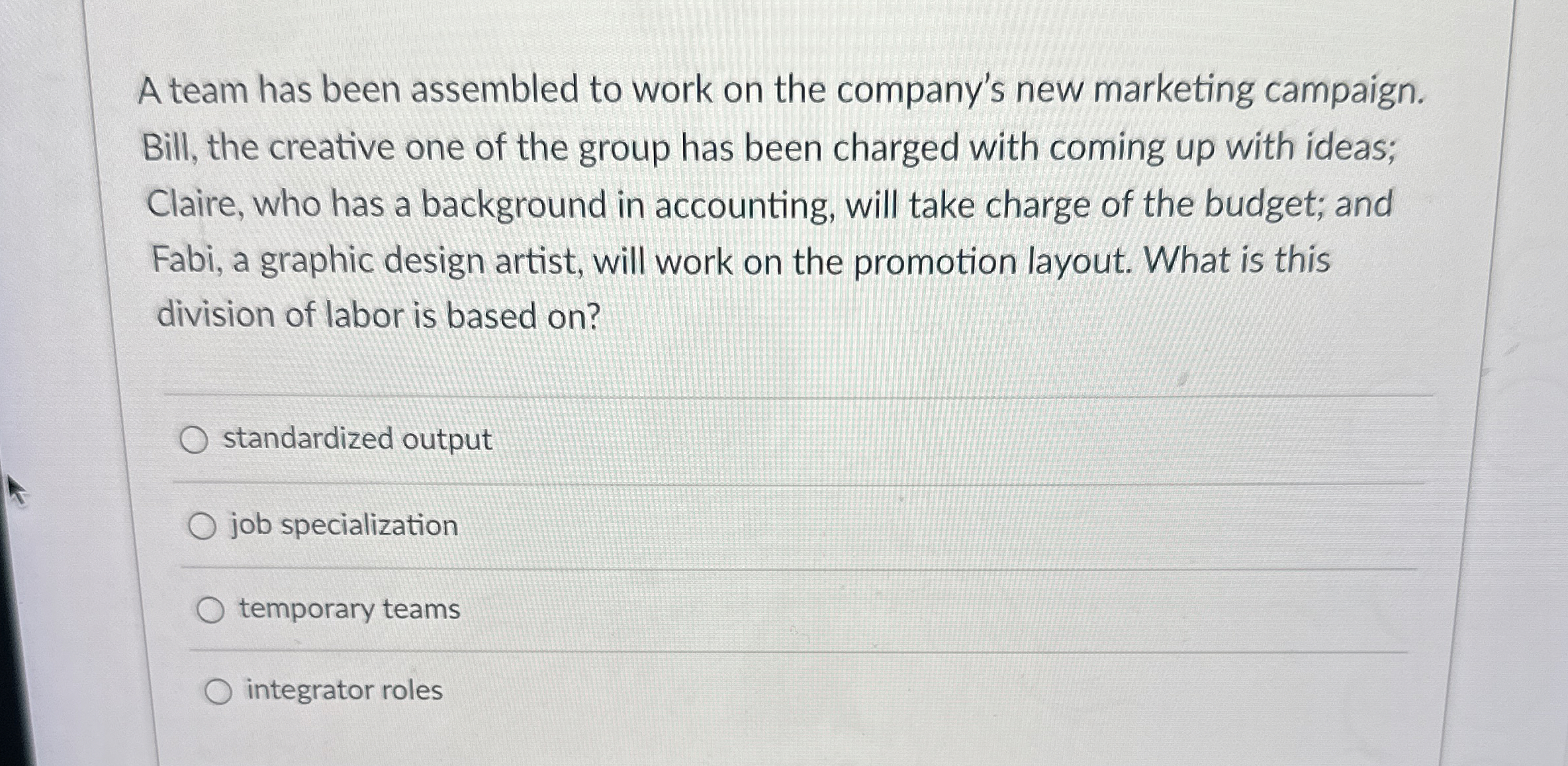Image resolution: width=1568 pixels, height=766 pixels.
Task: Click the 'standardized output' answer label
Action: [x=357, y=440]
